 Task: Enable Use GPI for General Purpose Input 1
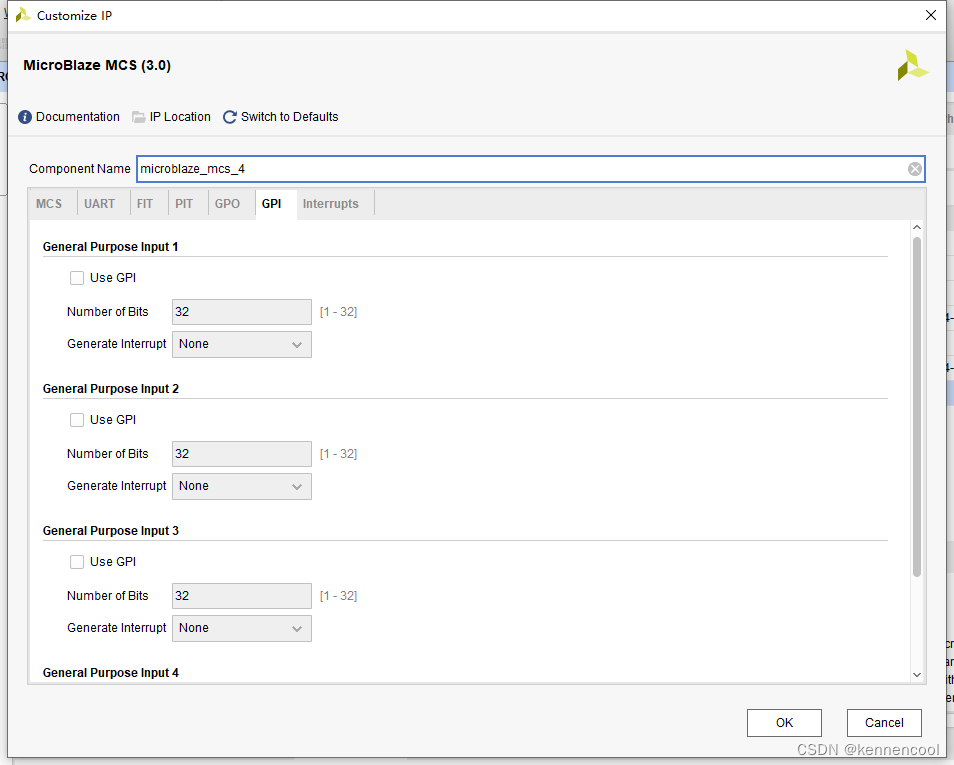77,278
